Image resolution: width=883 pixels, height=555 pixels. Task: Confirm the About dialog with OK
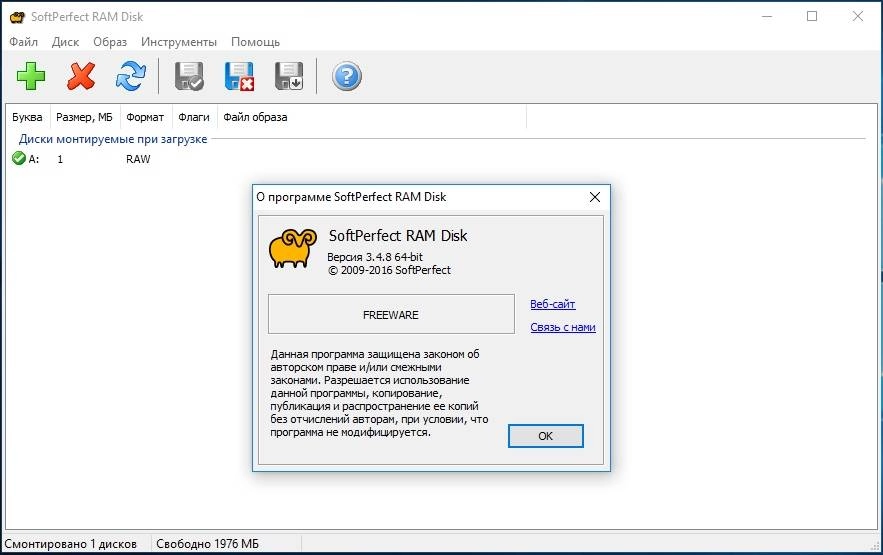coord(545,436)
